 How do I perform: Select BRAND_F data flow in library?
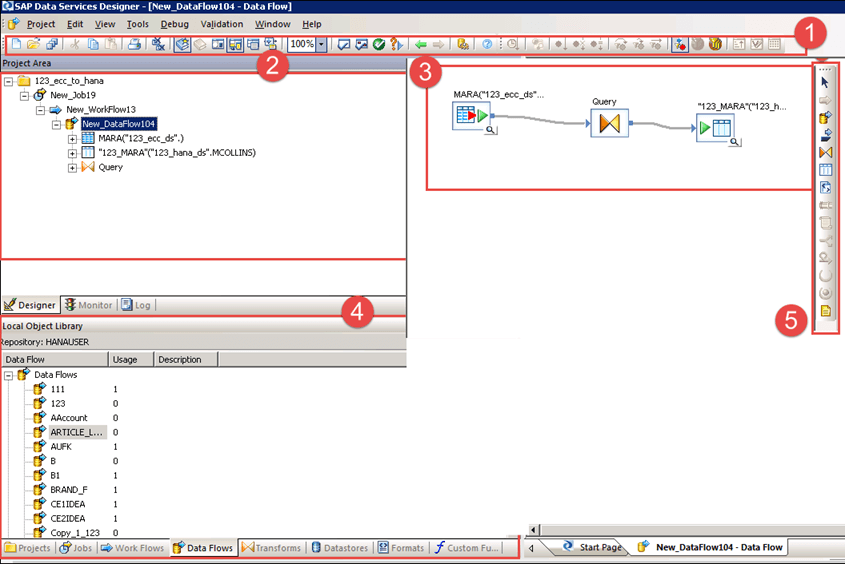click(x=69, y=490)
